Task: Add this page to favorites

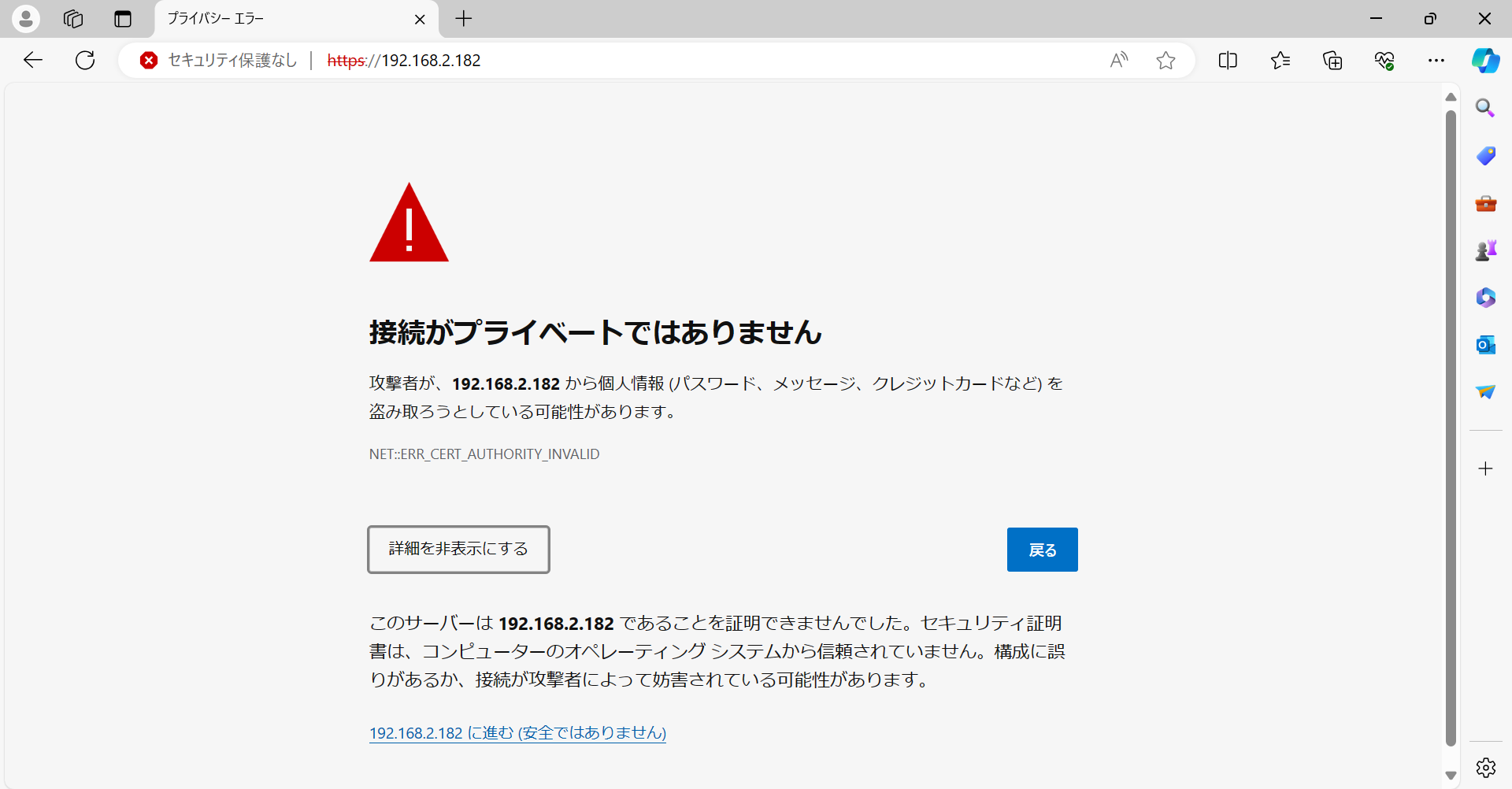Action: click(1165, 61)
